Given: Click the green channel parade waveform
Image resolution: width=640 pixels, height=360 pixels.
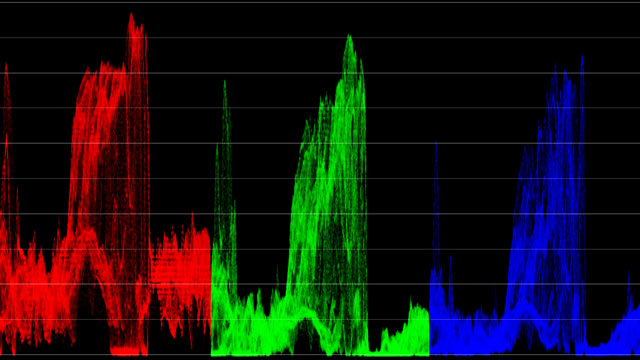Looking at the screenshot, I should [x=320, y=195].
